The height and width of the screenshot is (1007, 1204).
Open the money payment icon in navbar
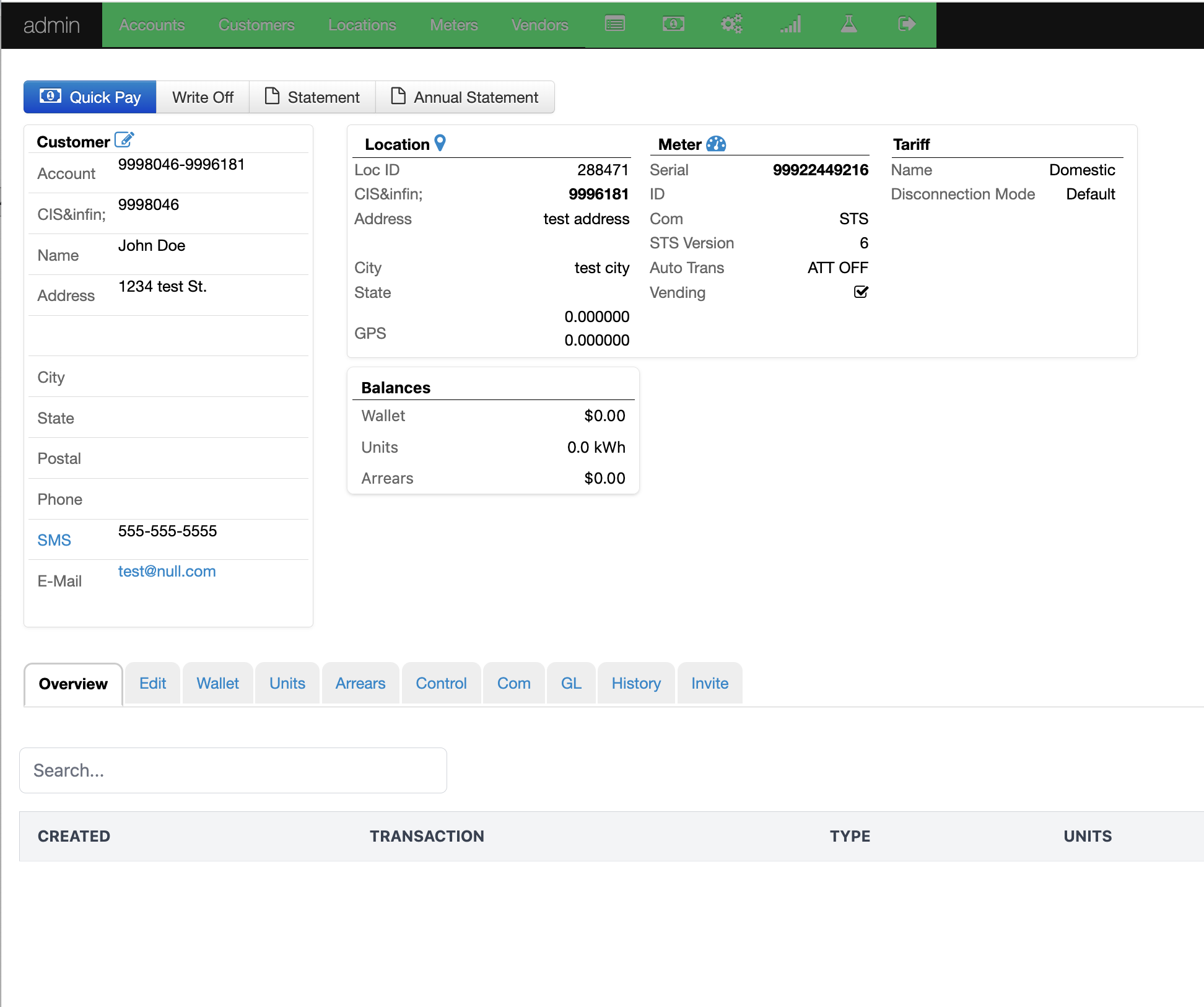point(673,24)
